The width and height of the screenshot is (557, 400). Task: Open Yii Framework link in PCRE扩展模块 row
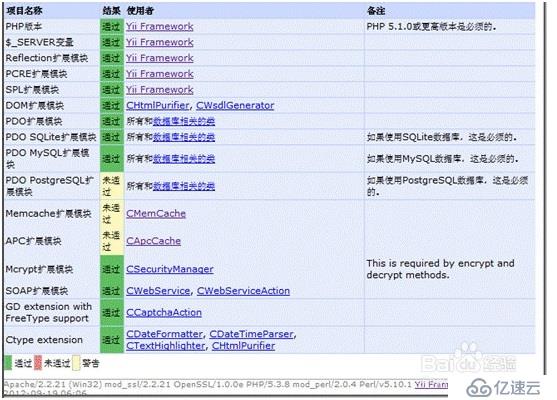159,74
